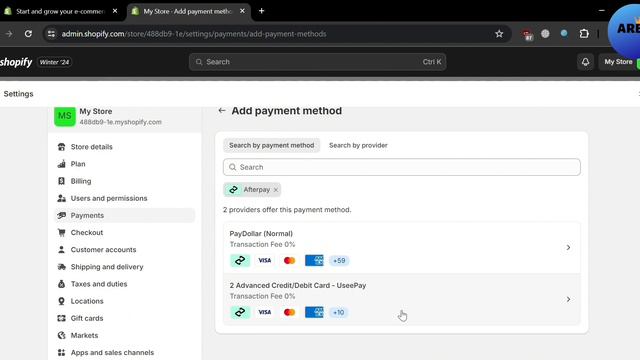Image resolution: width=640 pixels, height=360 pixels.
Task: Click Taxes and duties label
Action: pos(99,284)
